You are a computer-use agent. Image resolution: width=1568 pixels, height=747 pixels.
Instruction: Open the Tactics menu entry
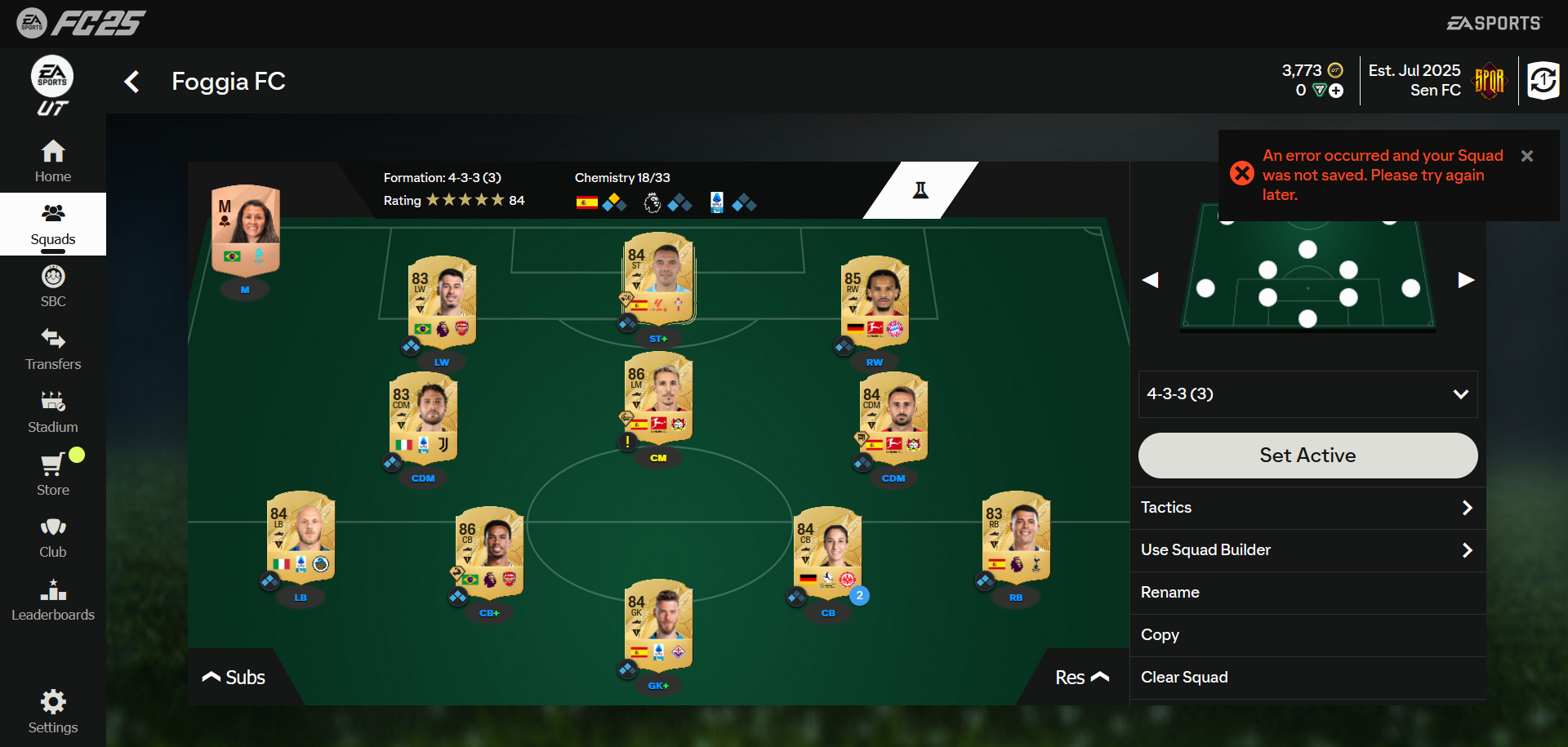coord(1307,508)
